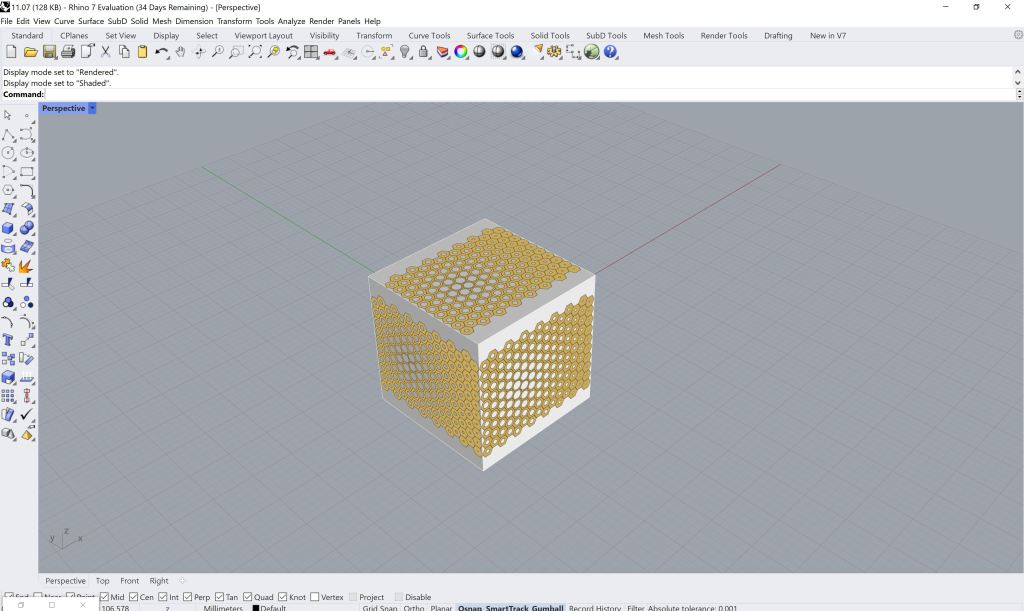Uncheck the Quad osnap checkbox
Screen dimensions: 1024x611
tap(246, 597)
